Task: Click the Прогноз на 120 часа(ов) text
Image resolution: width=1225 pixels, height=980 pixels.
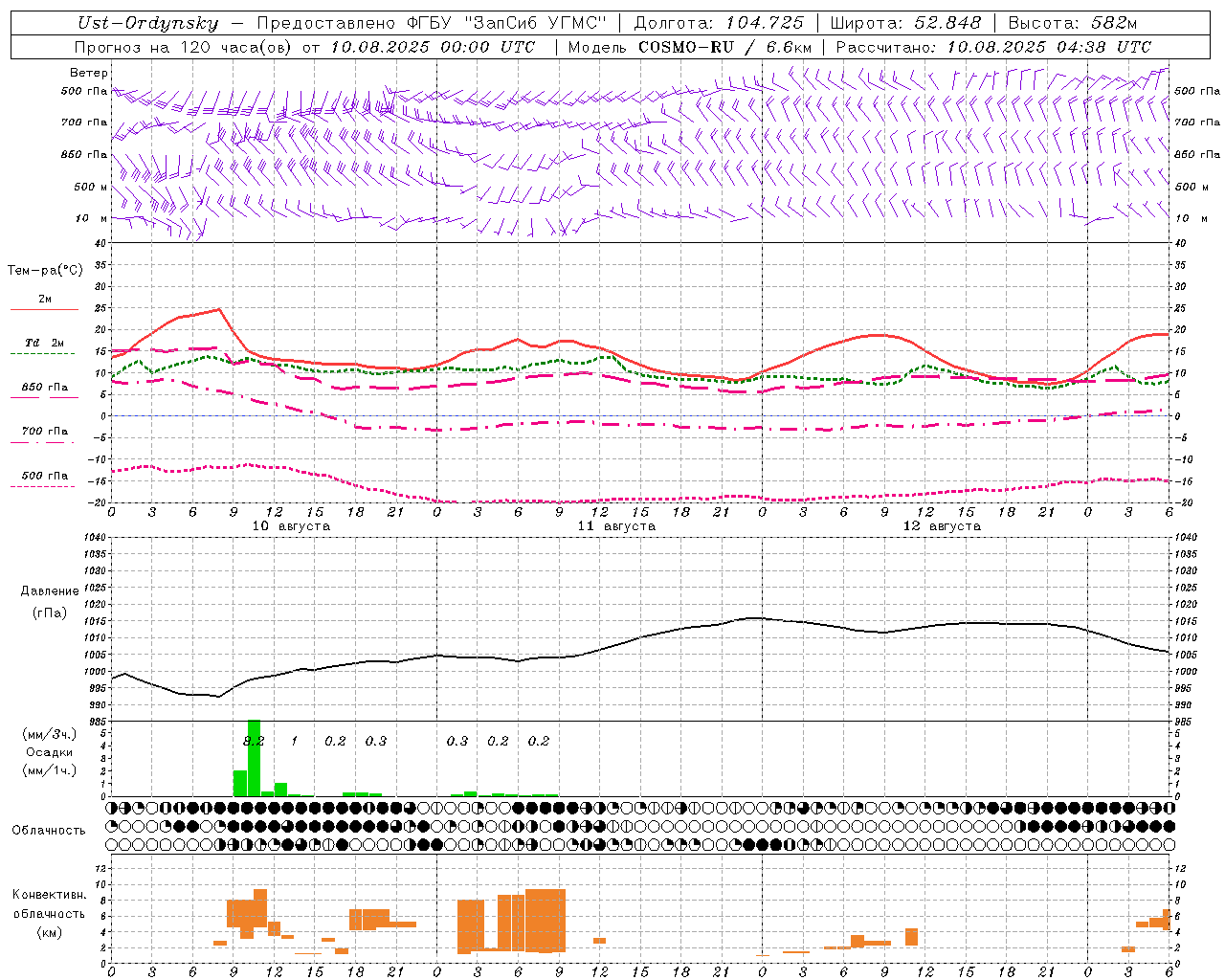Action: (x=185, y=47)
